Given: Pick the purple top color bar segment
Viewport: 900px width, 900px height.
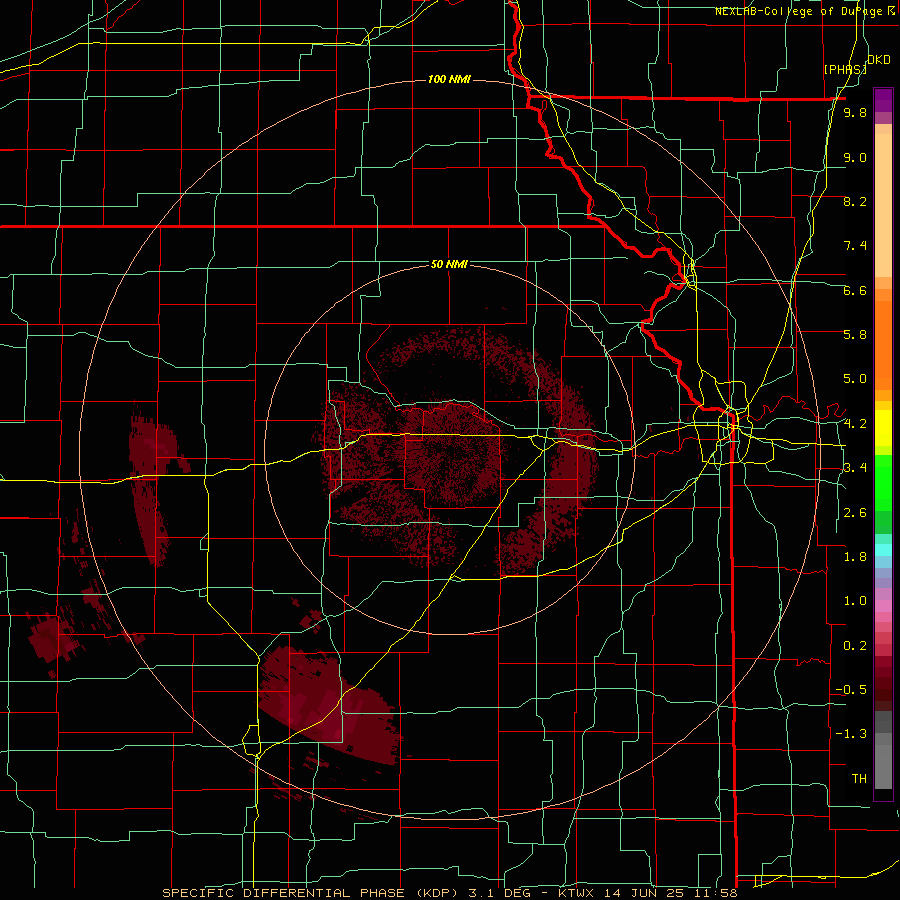Looking at the screenshot, I should (x=883, y=100).
